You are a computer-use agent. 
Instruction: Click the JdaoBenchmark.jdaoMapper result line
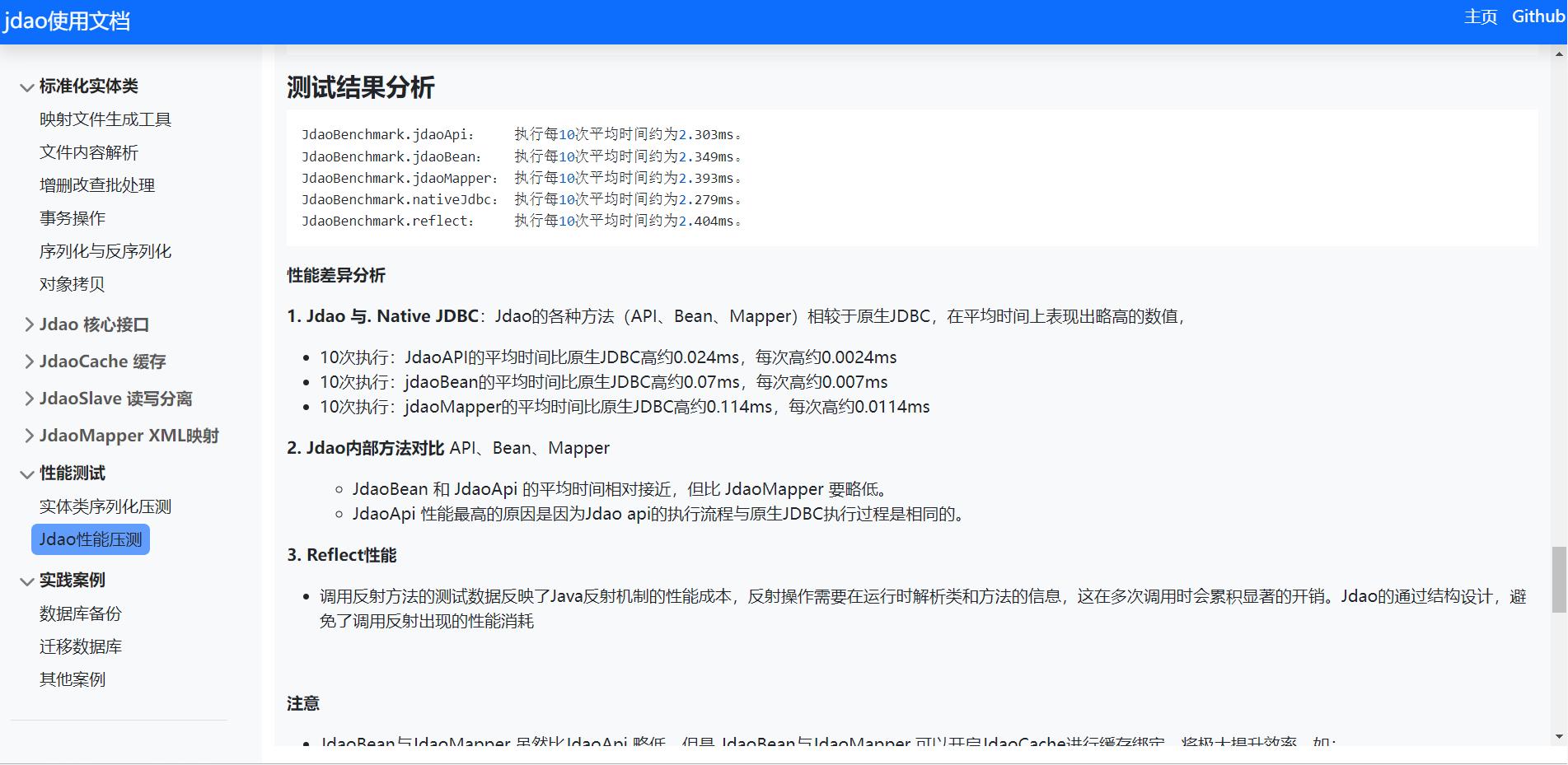[522, 178]
